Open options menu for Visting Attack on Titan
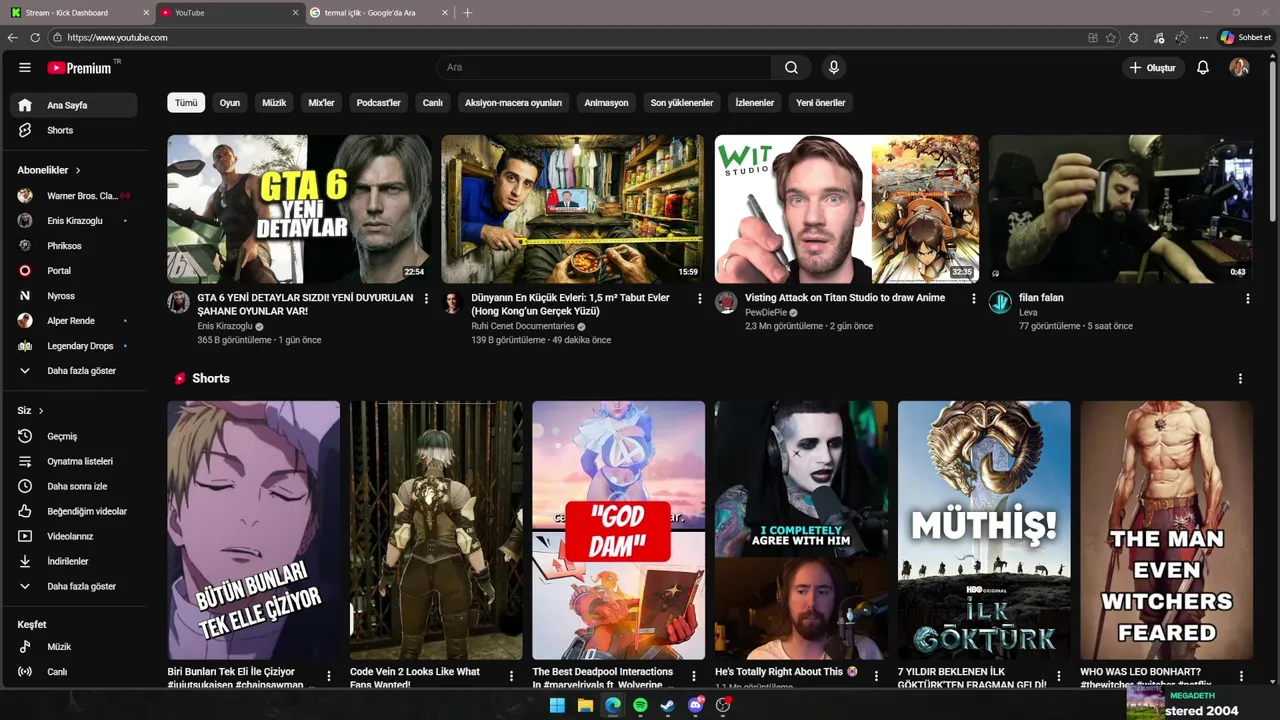 coord(974,299)
